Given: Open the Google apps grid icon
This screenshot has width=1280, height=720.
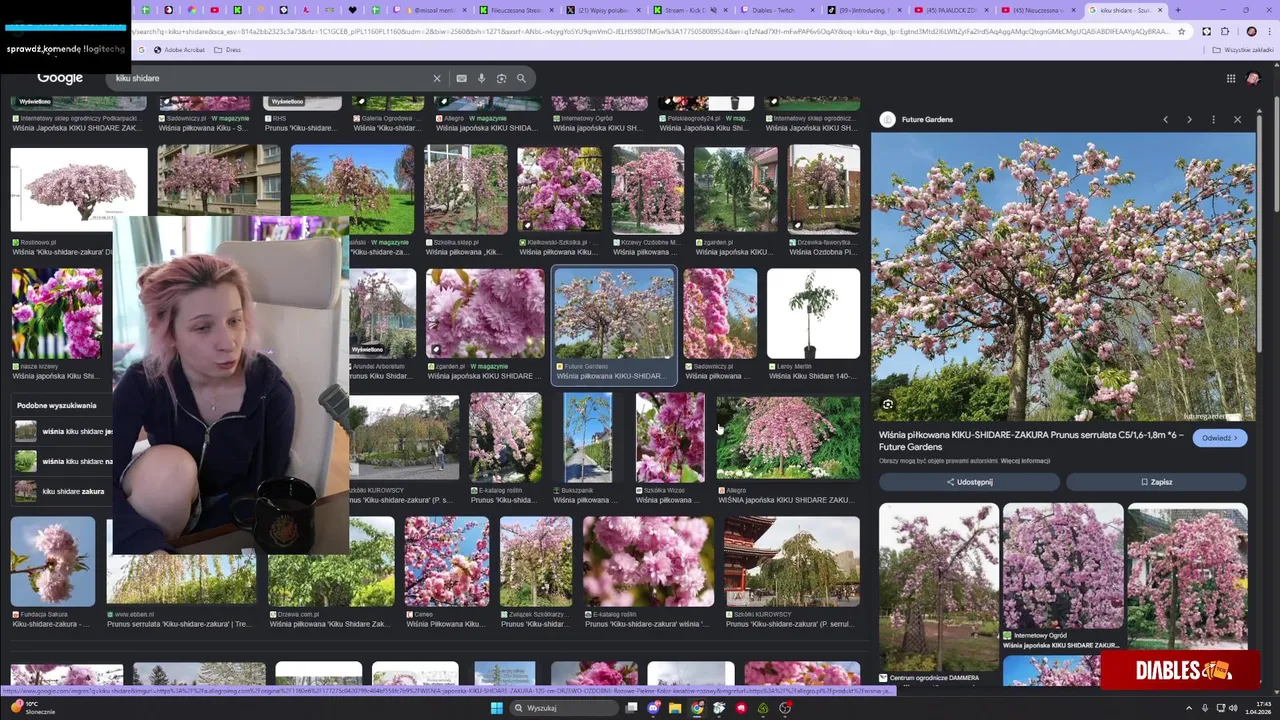Looking at the screenshot, I should coord(1231,78).
